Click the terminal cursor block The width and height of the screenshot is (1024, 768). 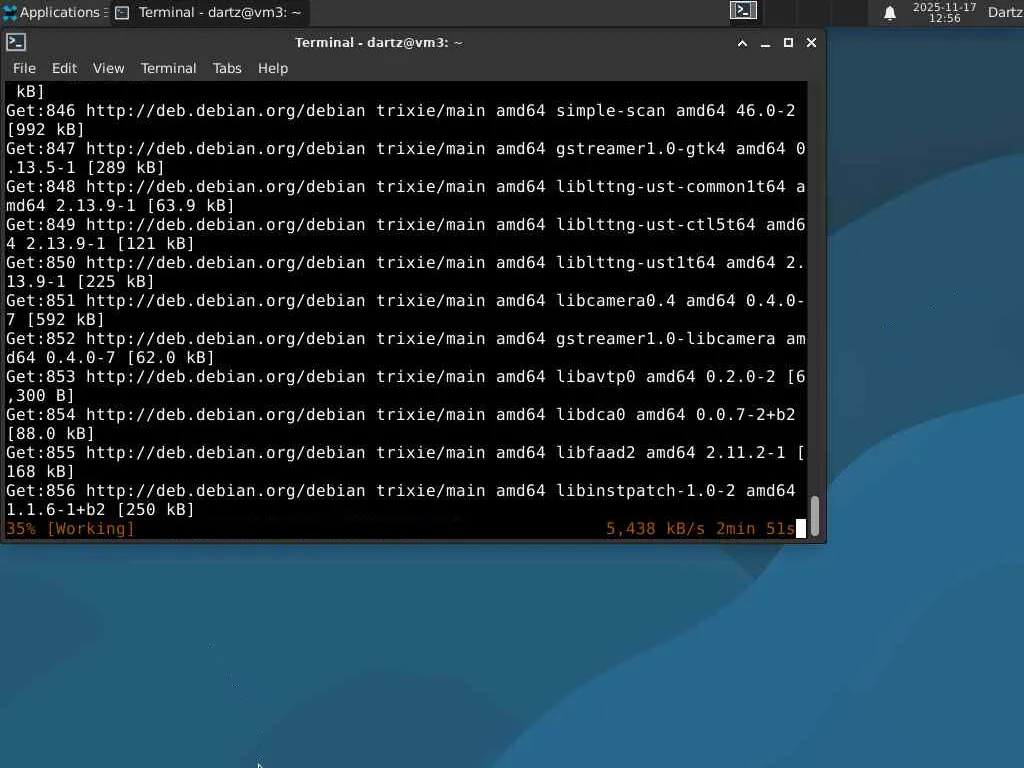pos(801,528)
